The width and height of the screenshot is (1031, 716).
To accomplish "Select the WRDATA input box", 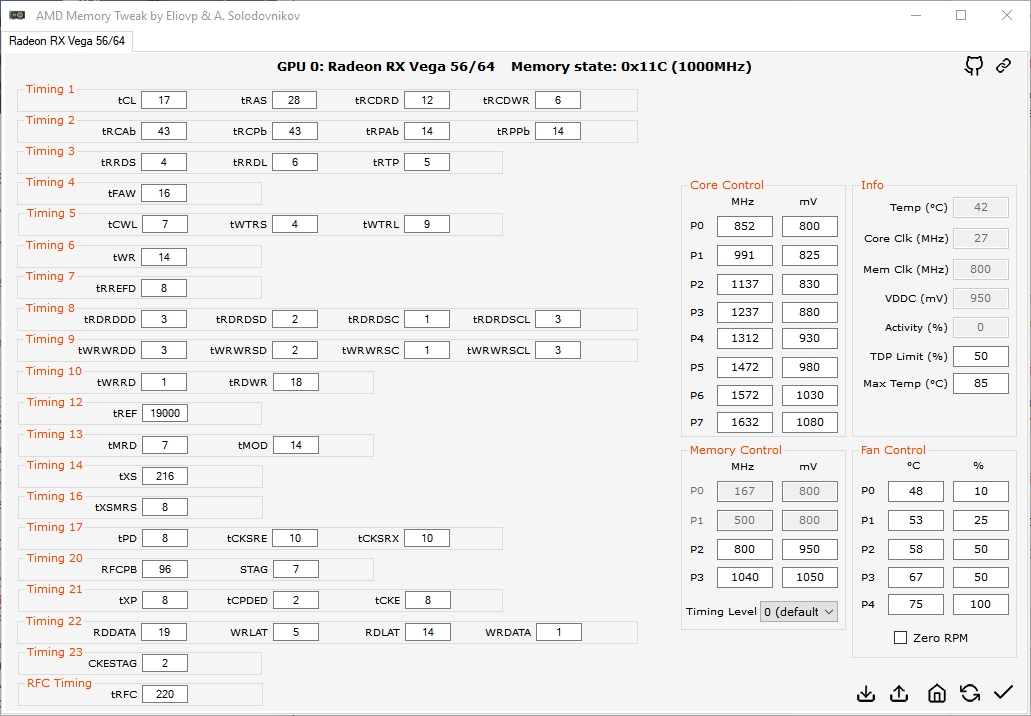I will (x=559, y=632).
